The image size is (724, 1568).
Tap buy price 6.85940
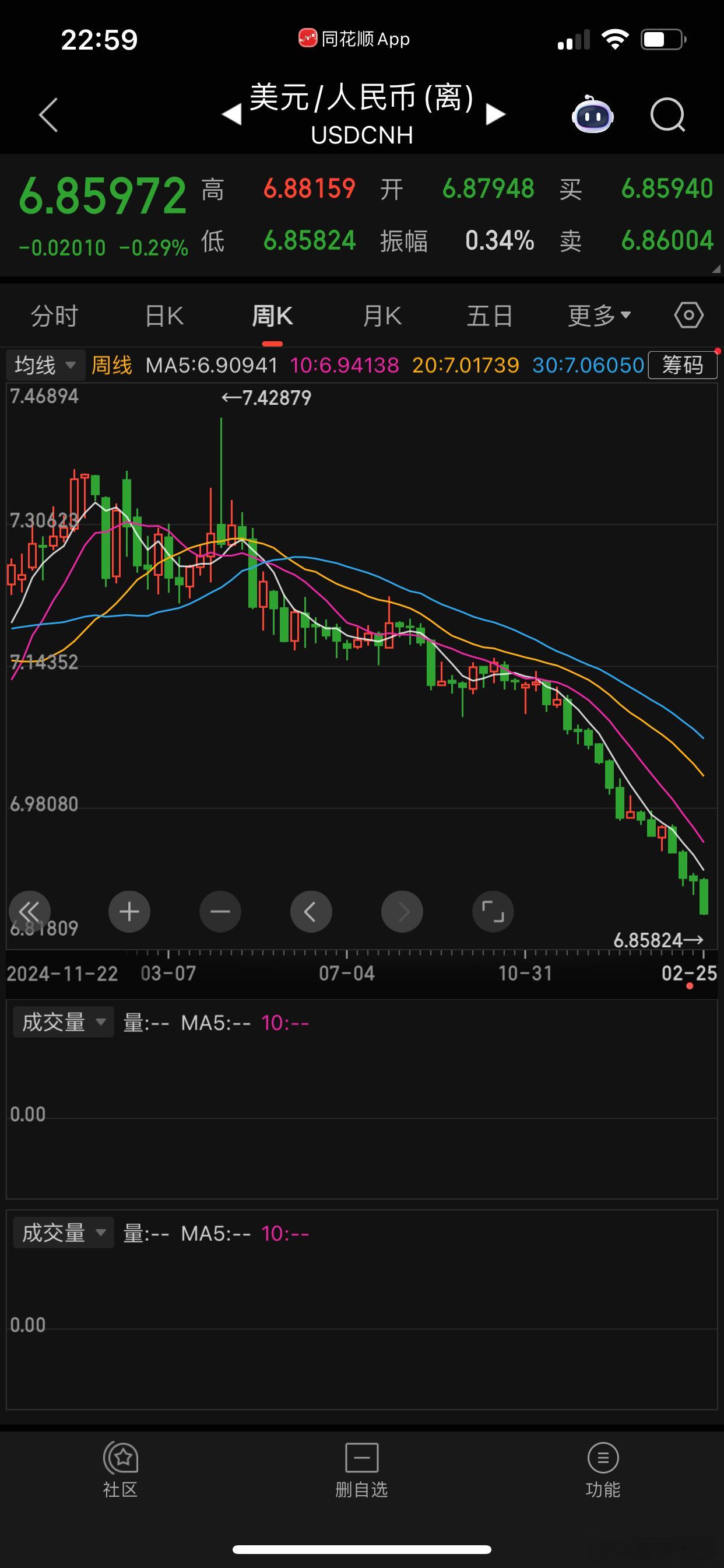coord(667,188)
